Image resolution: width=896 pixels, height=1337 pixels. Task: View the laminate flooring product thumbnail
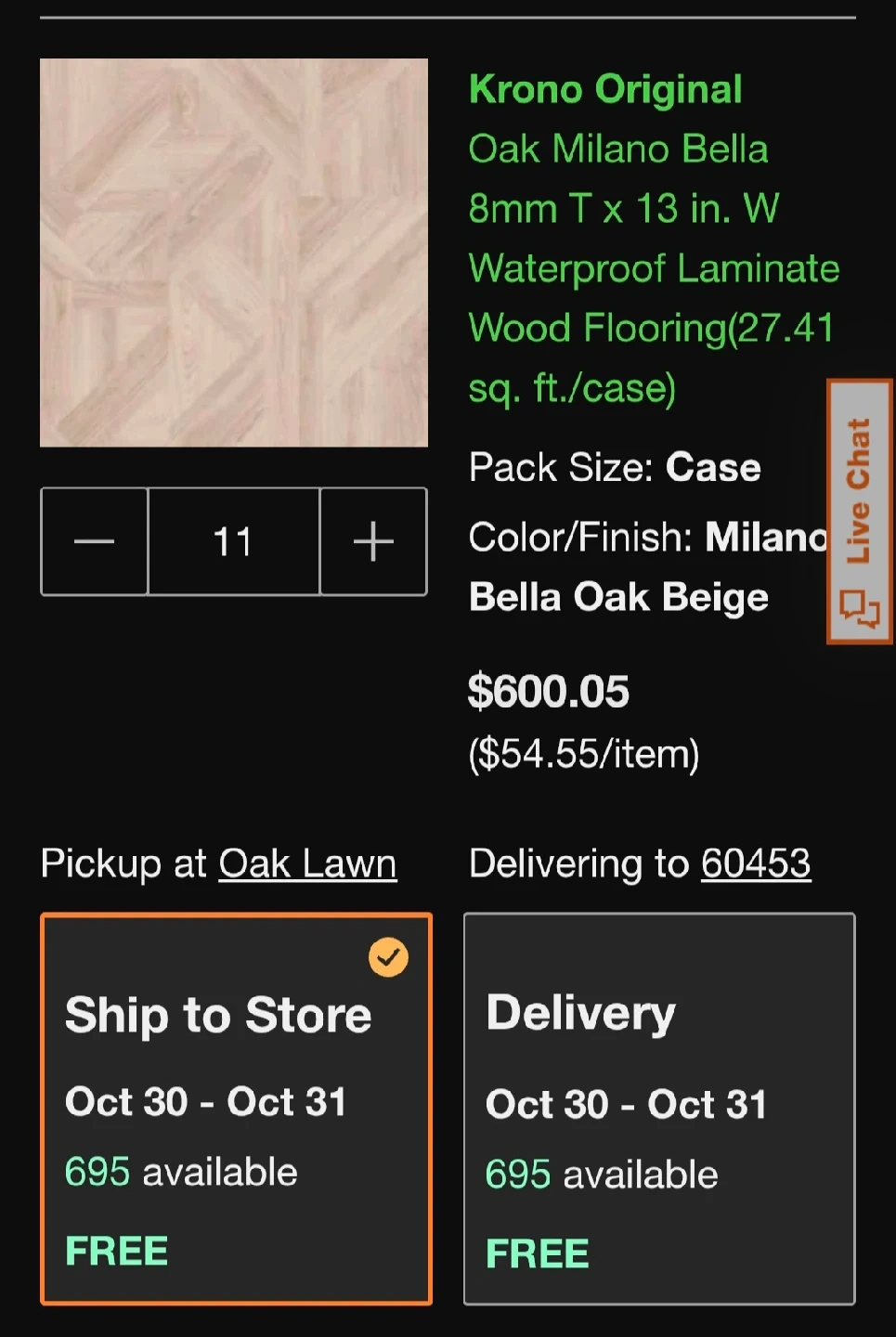click(x=234, y=253)
